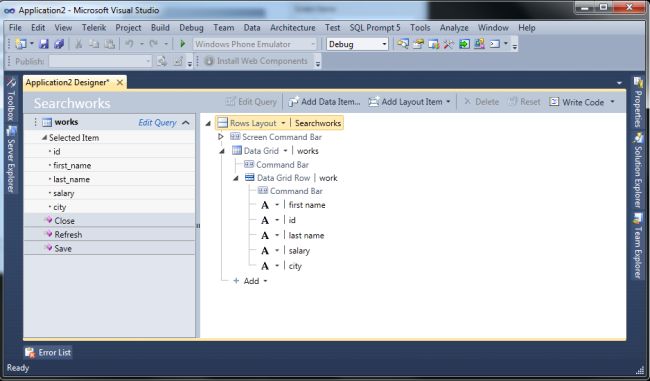Click the Delete button in designer toolbar
This screenshot has height=381, width=650.
[x=481, y=102]
